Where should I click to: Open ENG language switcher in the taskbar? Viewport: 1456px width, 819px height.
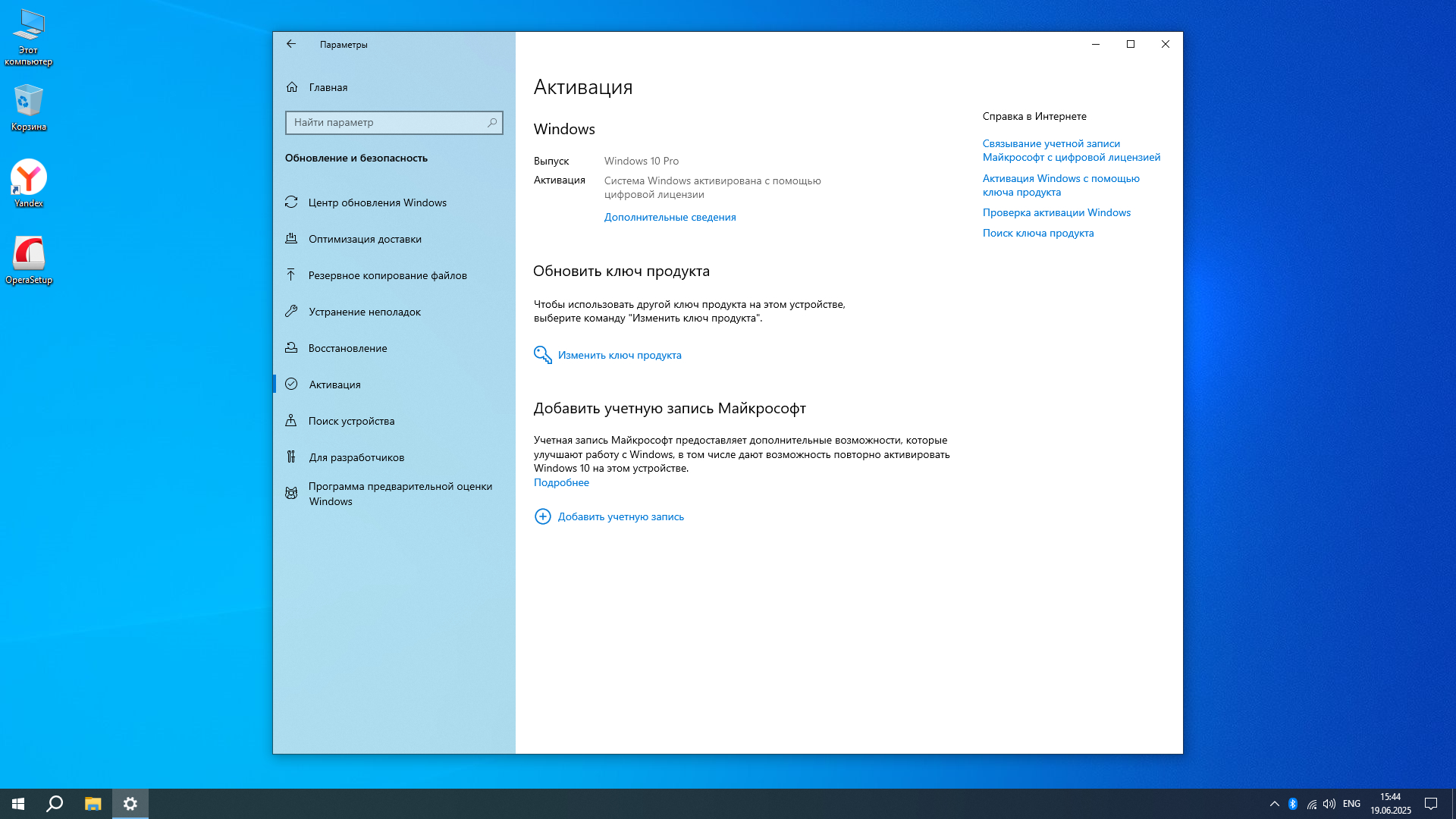click(x=1351, y=804)
